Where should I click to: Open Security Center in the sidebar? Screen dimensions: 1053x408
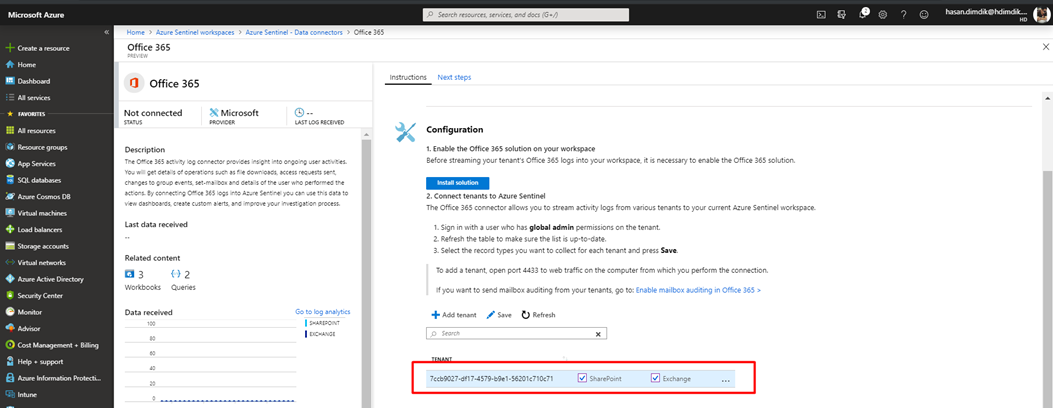[40, 295]
